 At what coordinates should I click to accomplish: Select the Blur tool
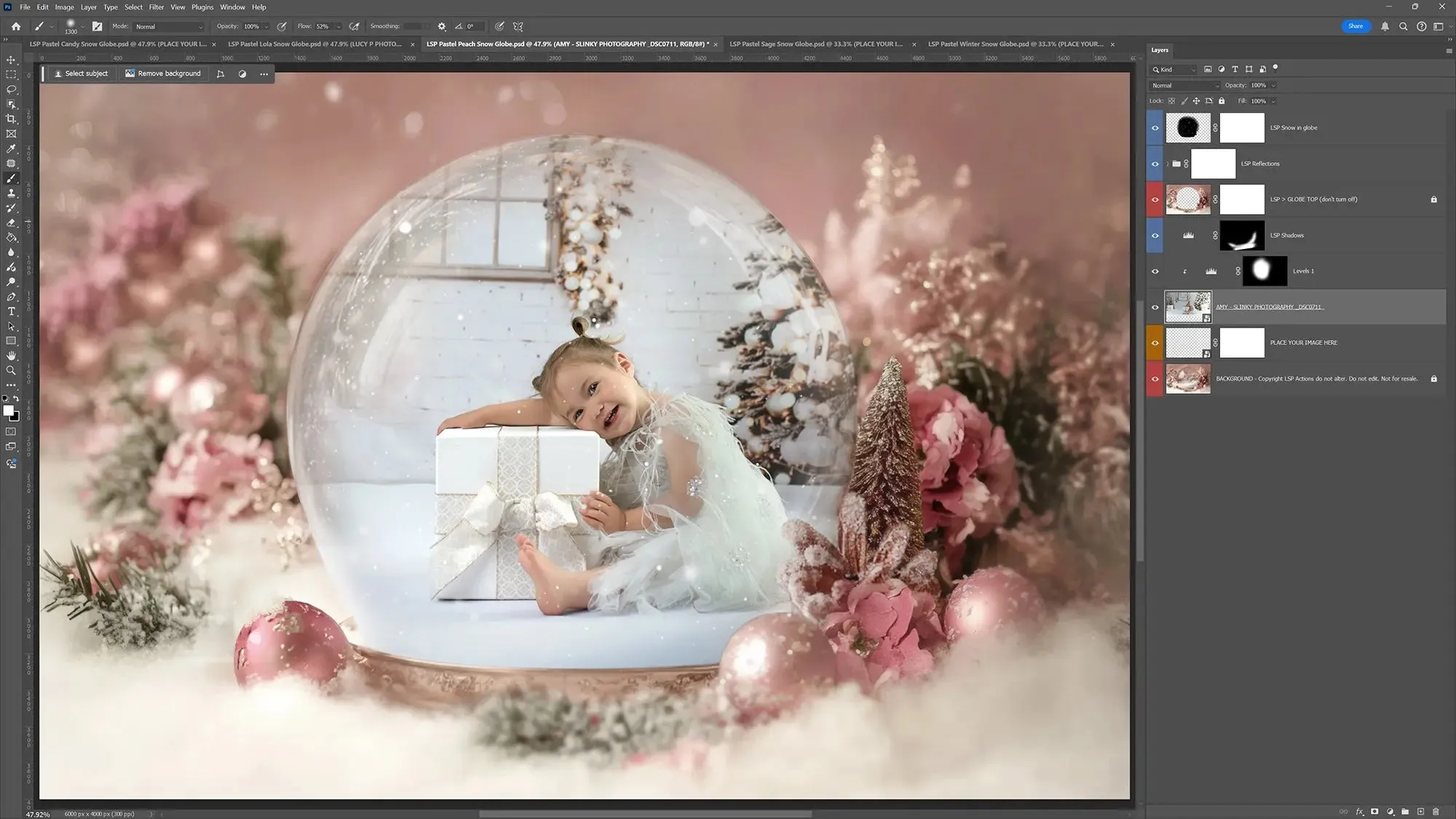[11, 253]
